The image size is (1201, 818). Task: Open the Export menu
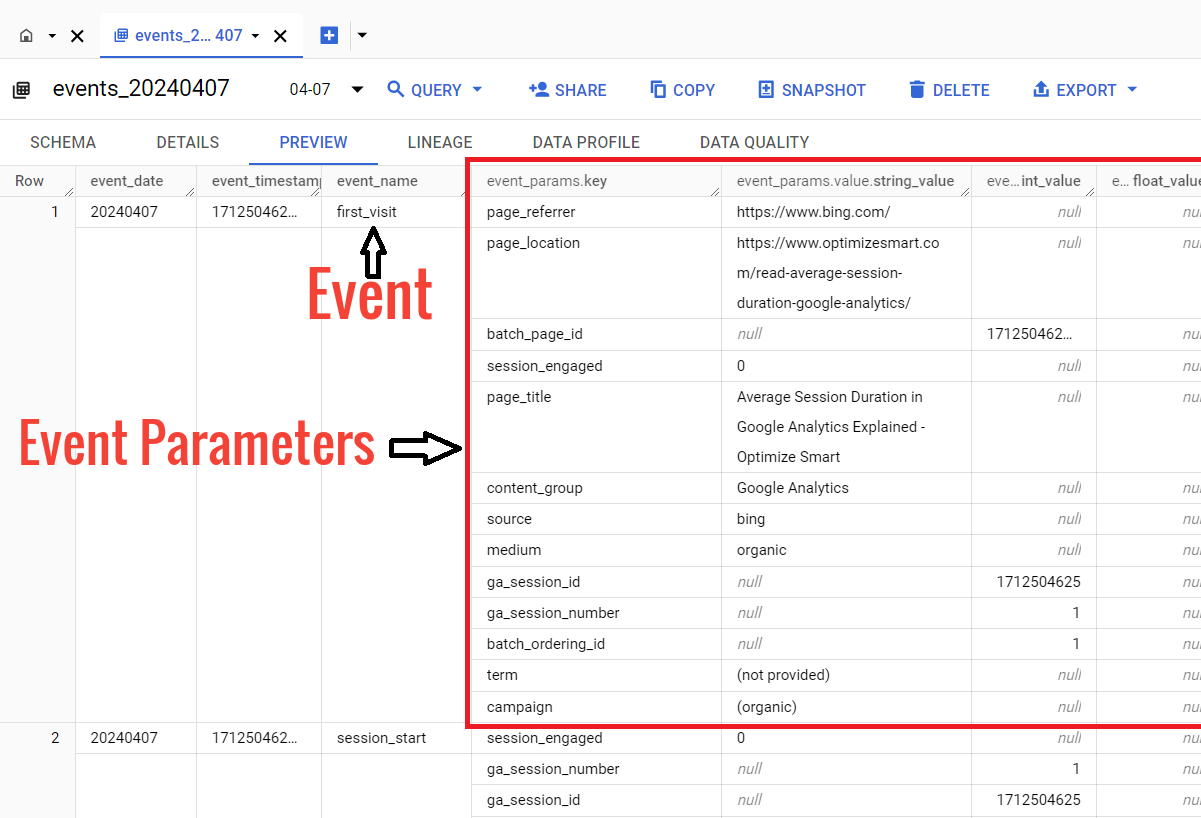click(1084, 90)
